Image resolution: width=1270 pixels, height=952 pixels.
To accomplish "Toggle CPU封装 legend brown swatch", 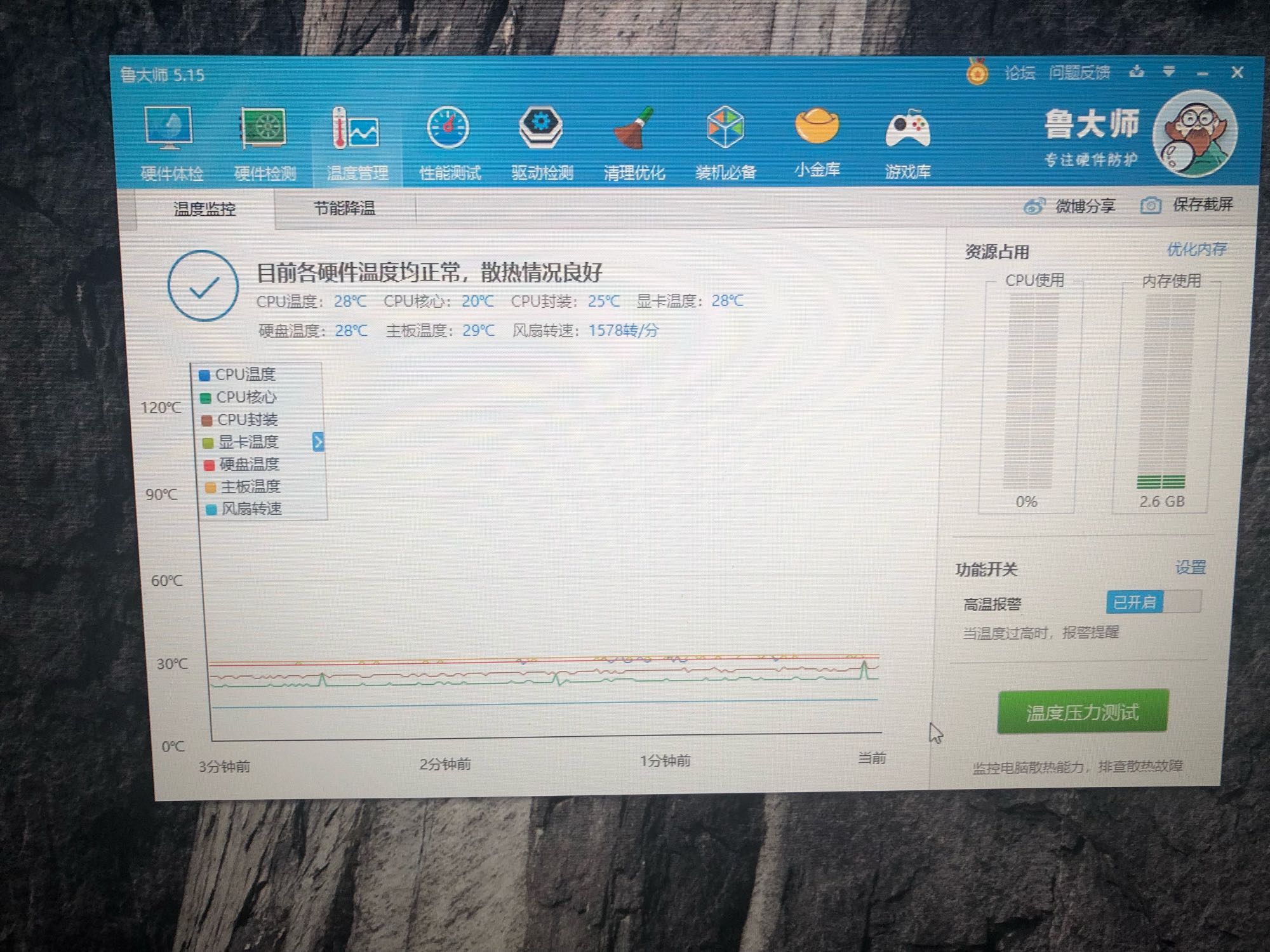I will tap(206, 420).
